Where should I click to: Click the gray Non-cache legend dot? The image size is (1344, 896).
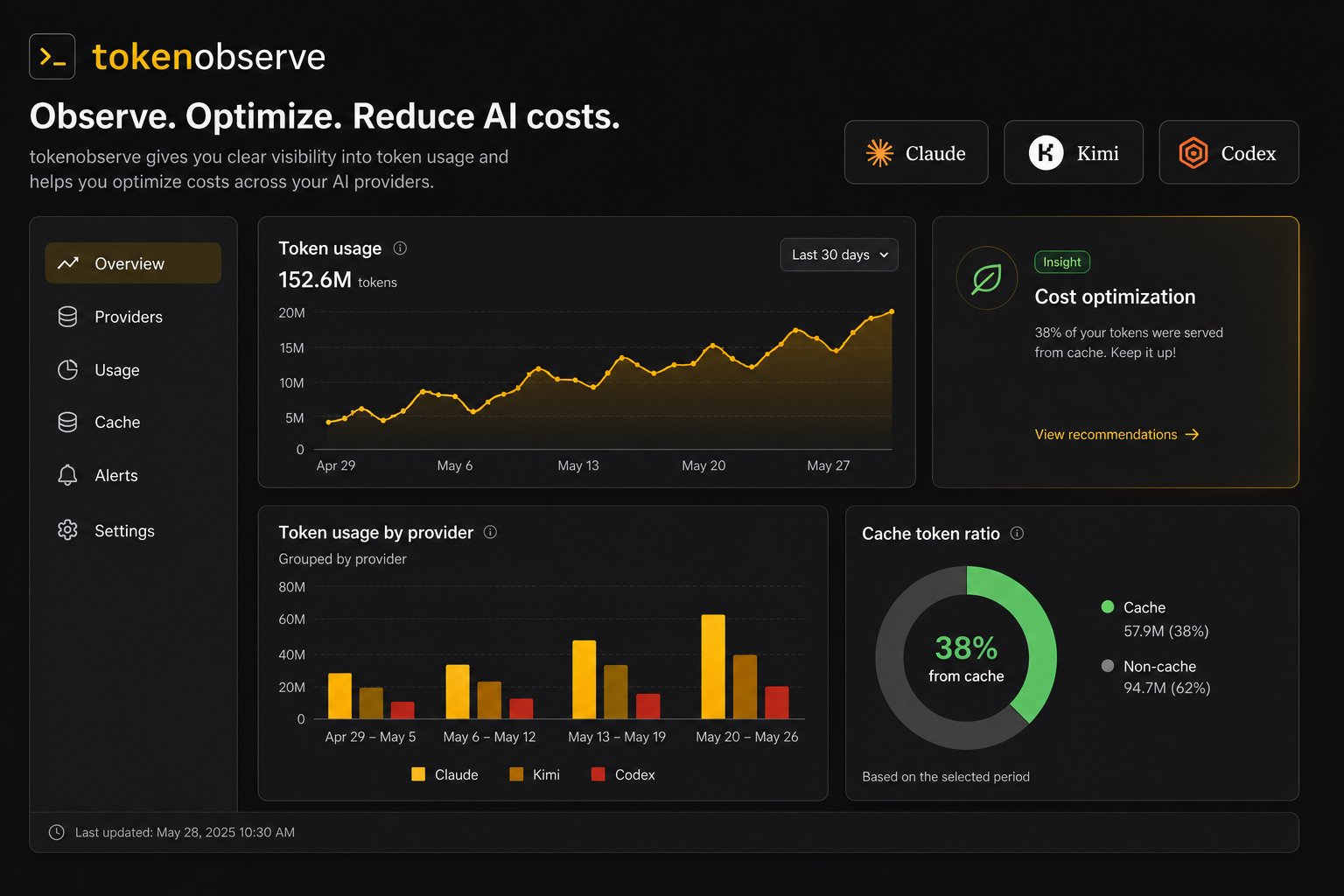[x=1108, y=666]
